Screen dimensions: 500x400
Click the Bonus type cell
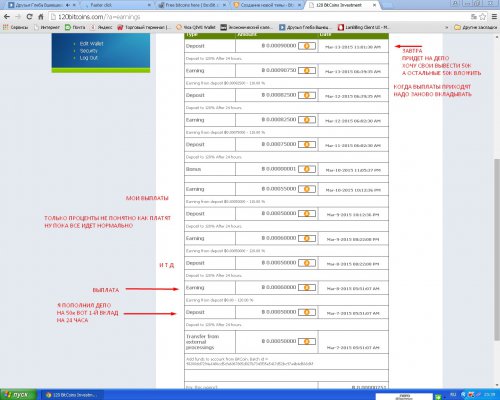point(210,169)
